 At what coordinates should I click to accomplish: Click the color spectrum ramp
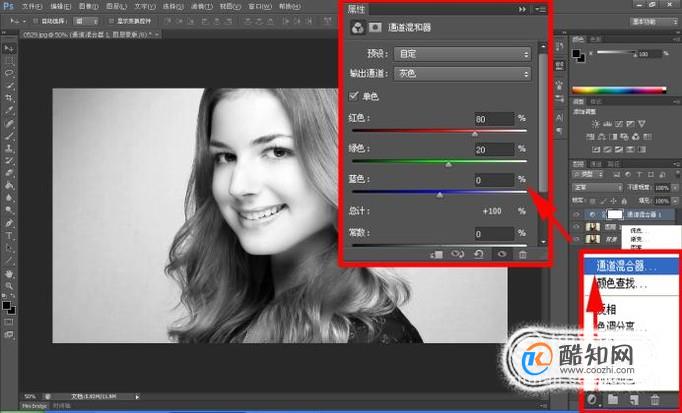click(x=619, y=90)
